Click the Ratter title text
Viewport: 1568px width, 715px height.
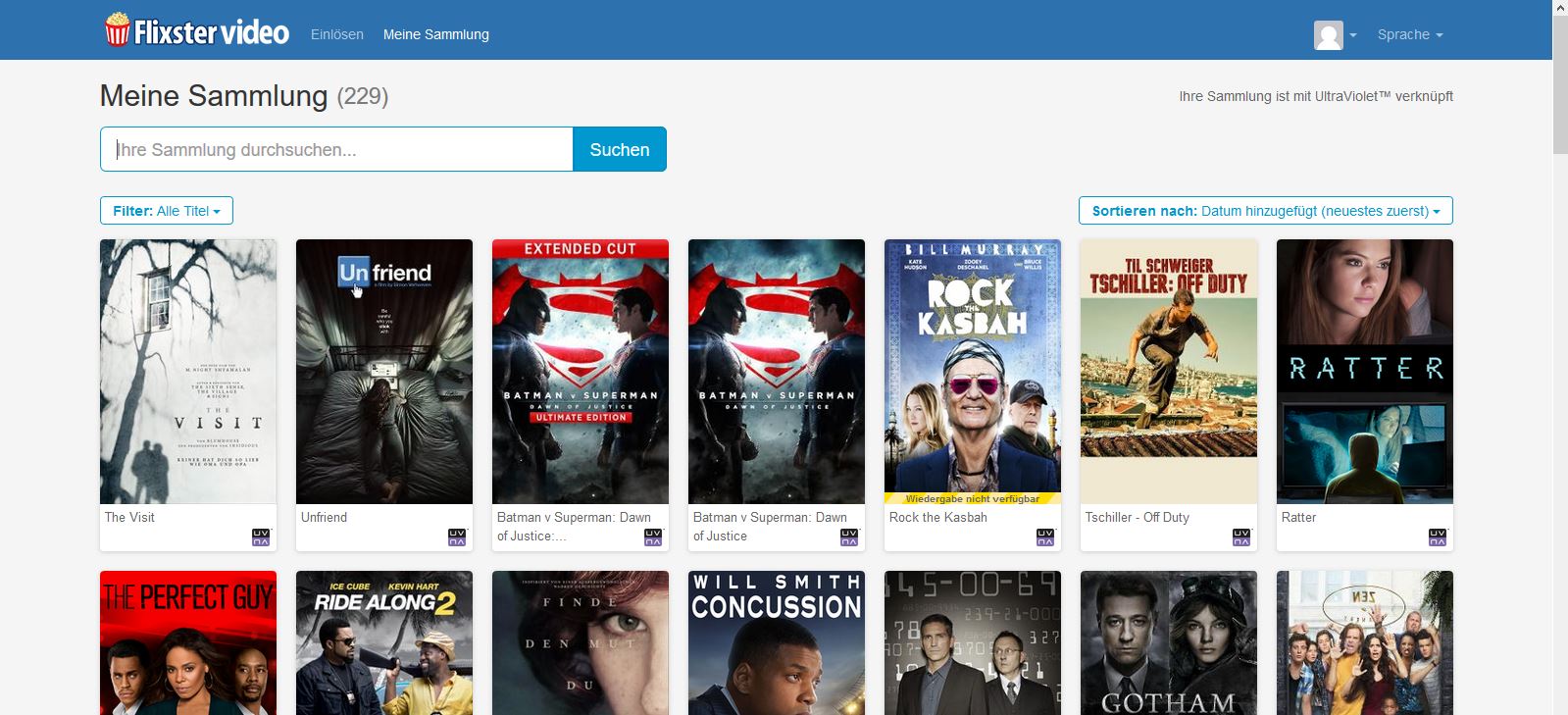click(x=1298, y=517)
